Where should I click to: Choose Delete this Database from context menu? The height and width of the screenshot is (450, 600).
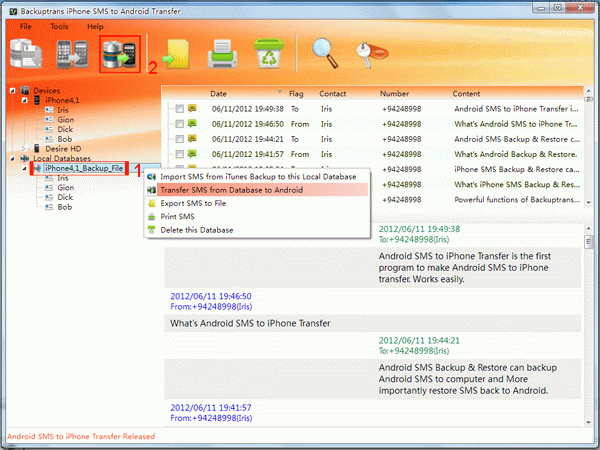click(257, 230)
